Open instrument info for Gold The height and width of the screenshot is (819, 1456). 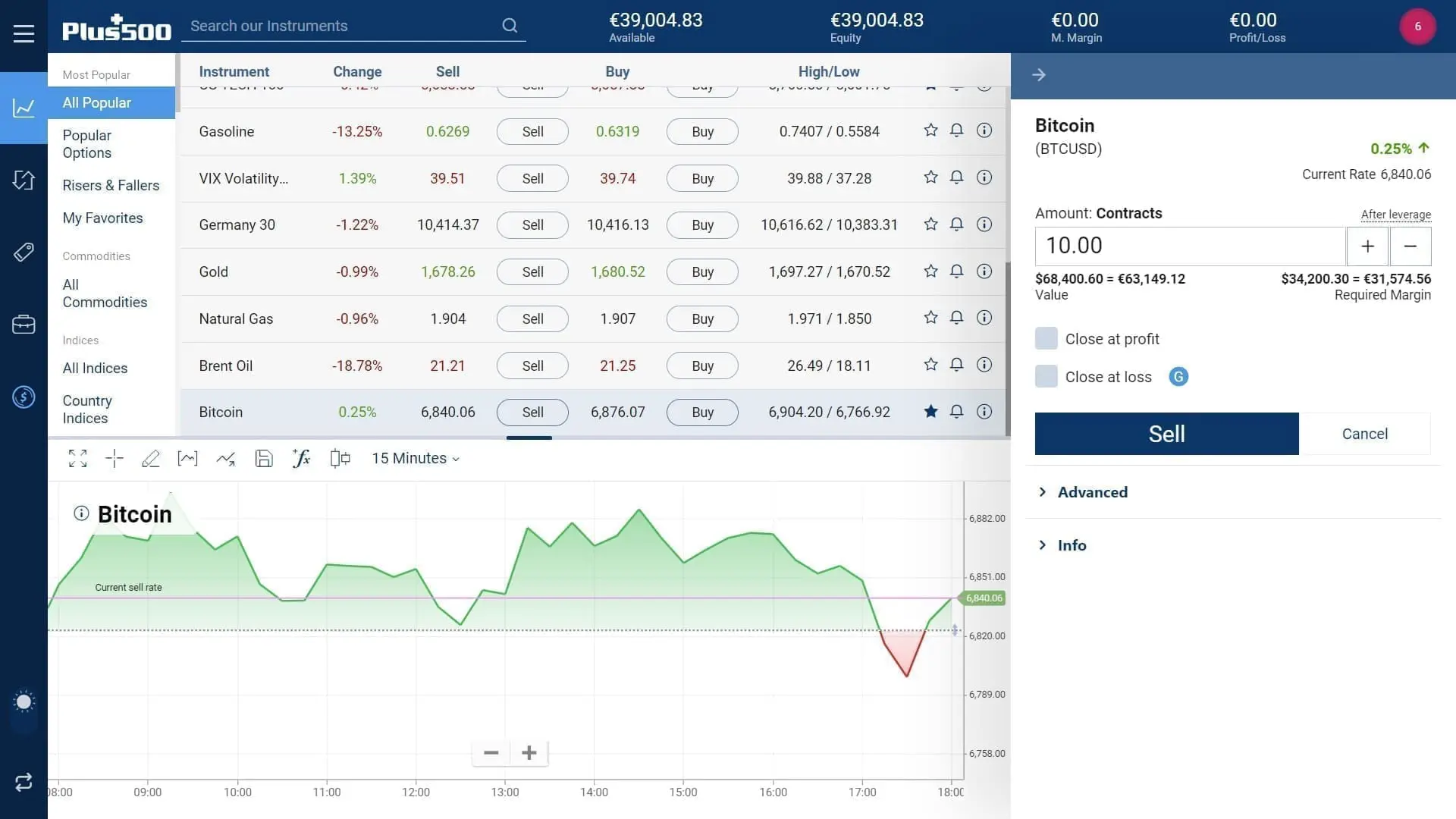coord(984,271)
